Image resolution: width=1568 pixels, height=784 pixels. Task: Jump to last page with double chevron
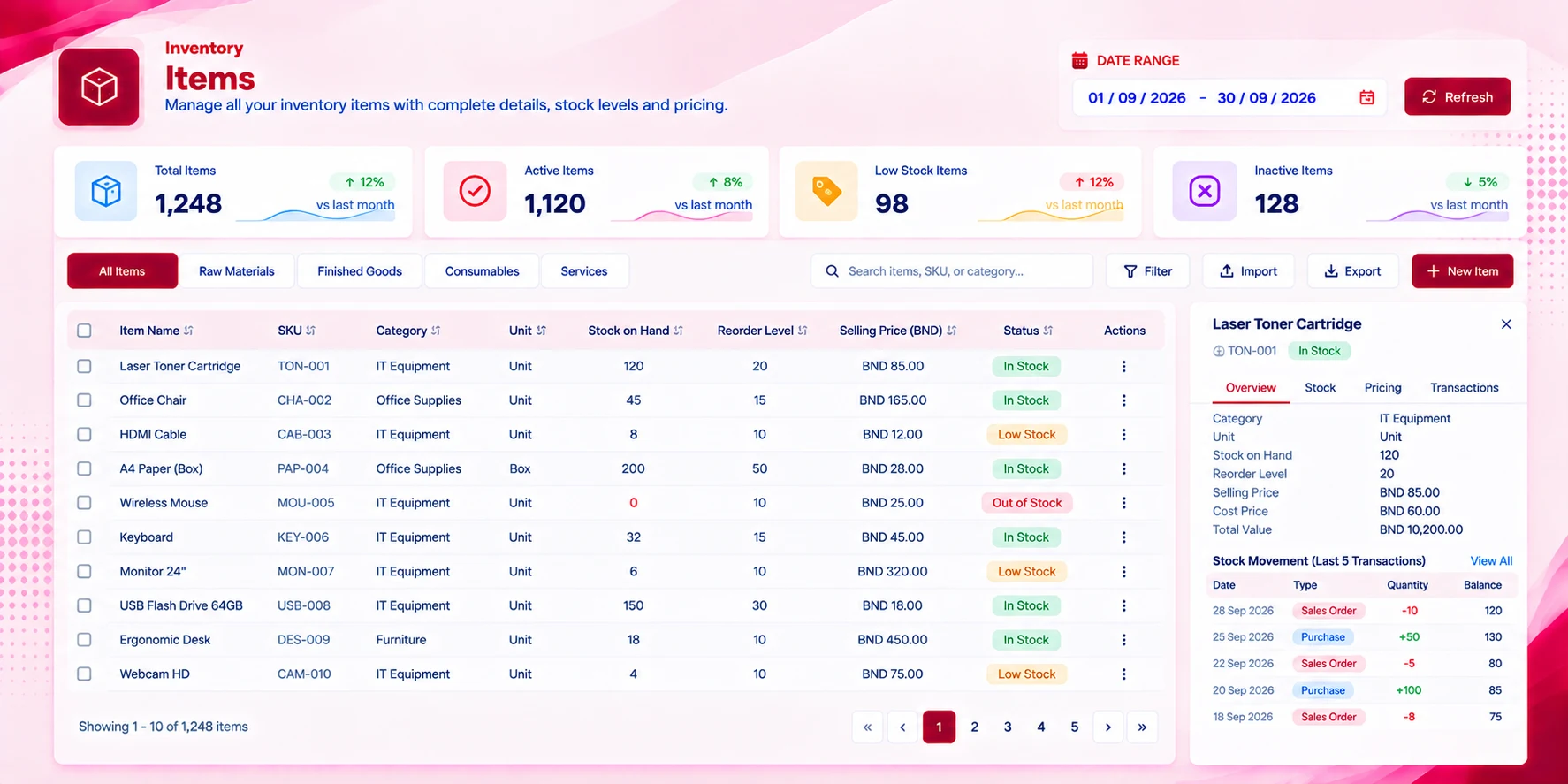(x=1142, y=727)
